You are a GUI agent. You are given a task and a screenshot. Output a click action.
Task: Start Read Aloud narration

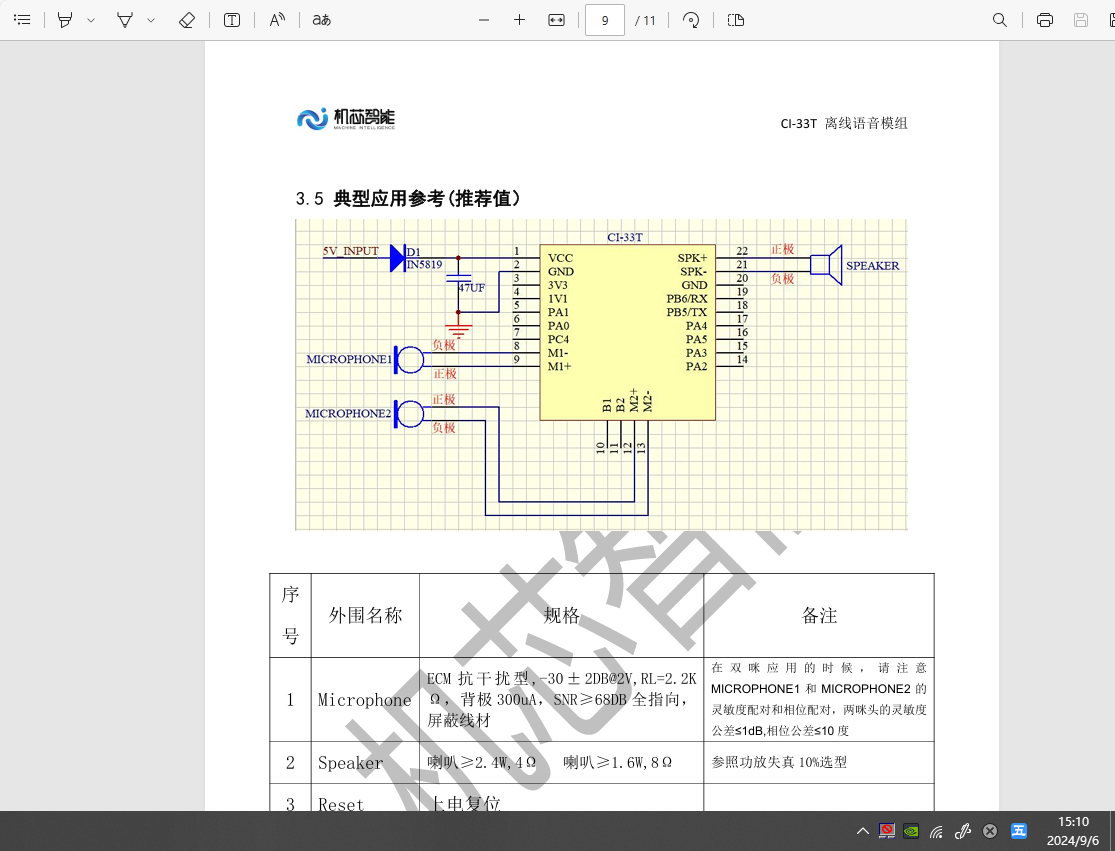click(x=277, y=19)
